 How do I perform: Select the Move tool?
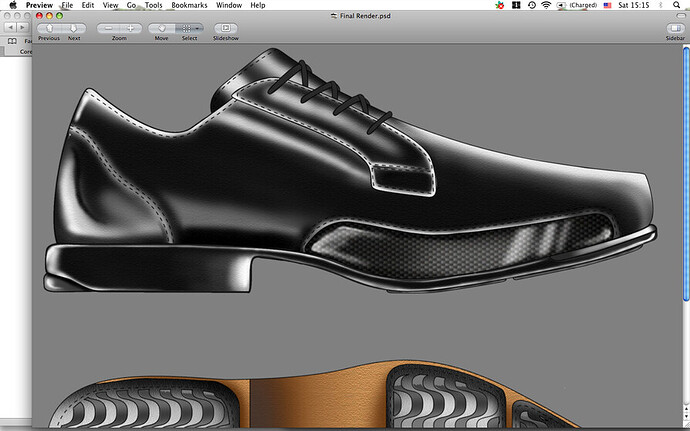click(x=161, y=28)
